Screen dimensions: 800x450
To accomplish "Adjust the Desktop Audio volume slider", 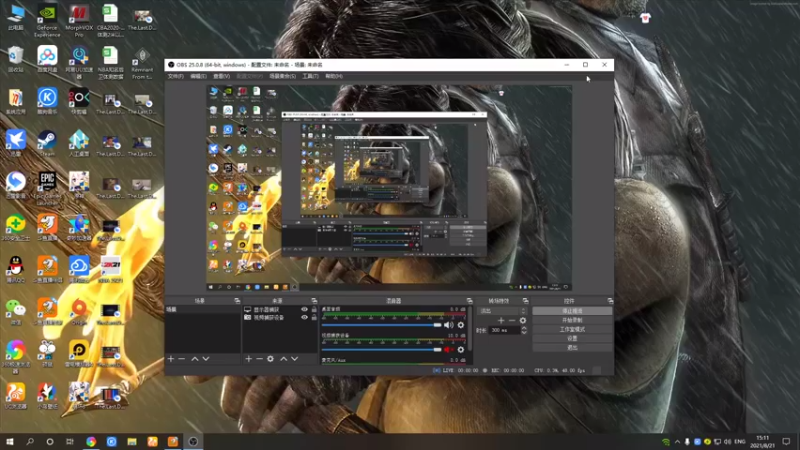I will coord(381,325).
